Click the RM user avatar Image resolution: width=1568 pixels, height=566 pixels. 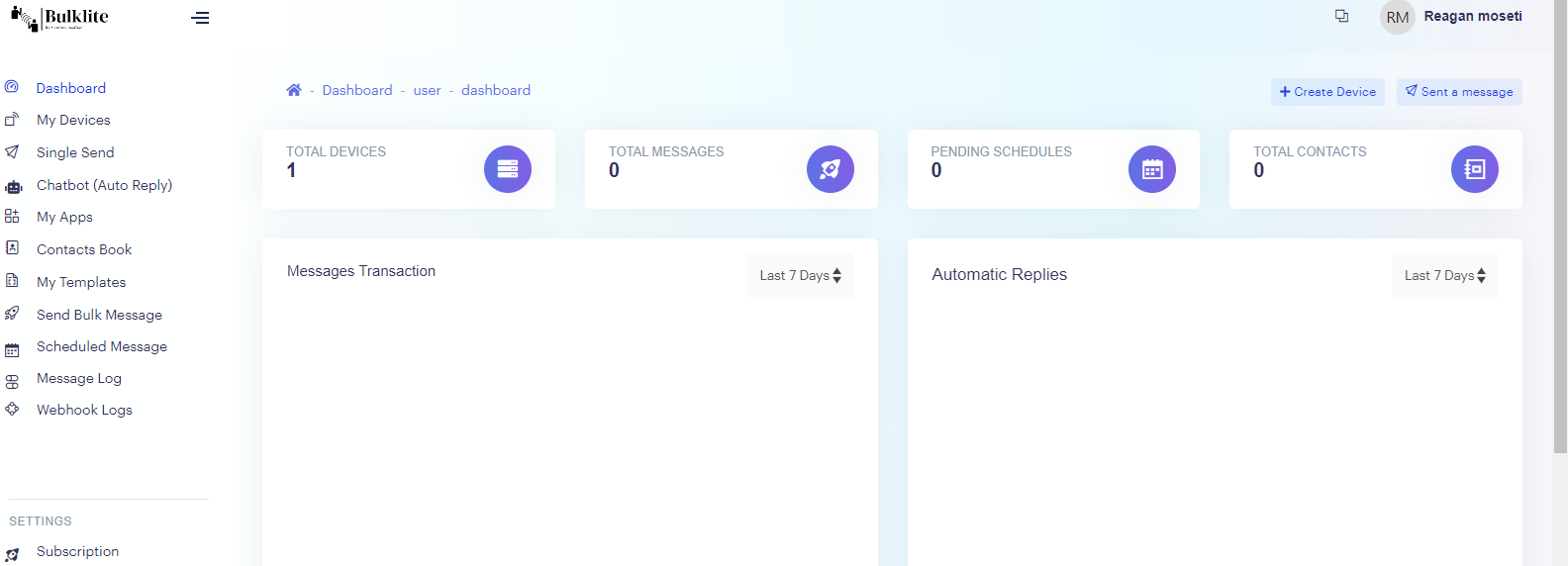pyautogui.click(x=1398, y=17)
